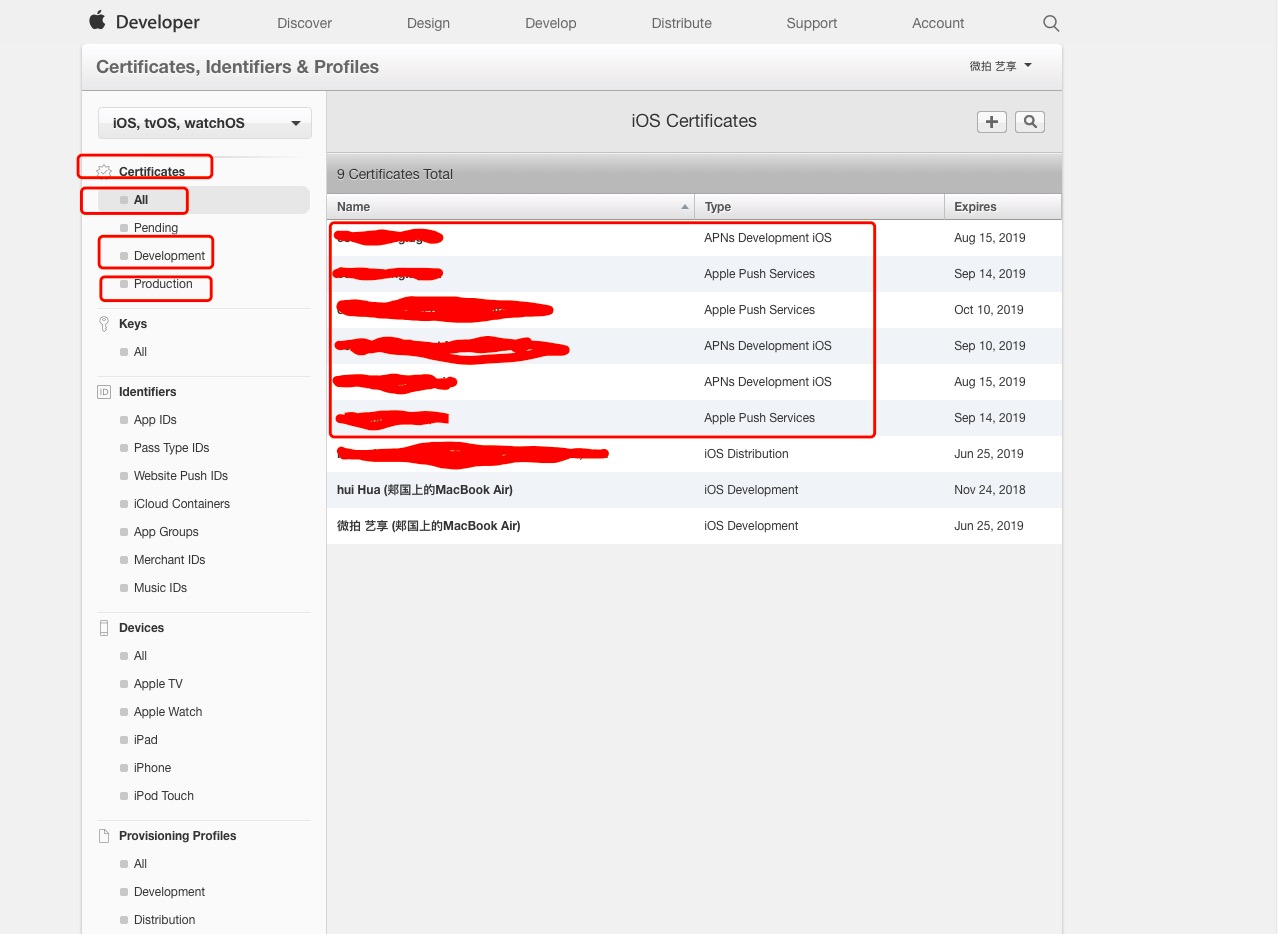Sort certificates by Expires column header
1278x934 pixels.
pyautogui.click(x=1002, y=207)
